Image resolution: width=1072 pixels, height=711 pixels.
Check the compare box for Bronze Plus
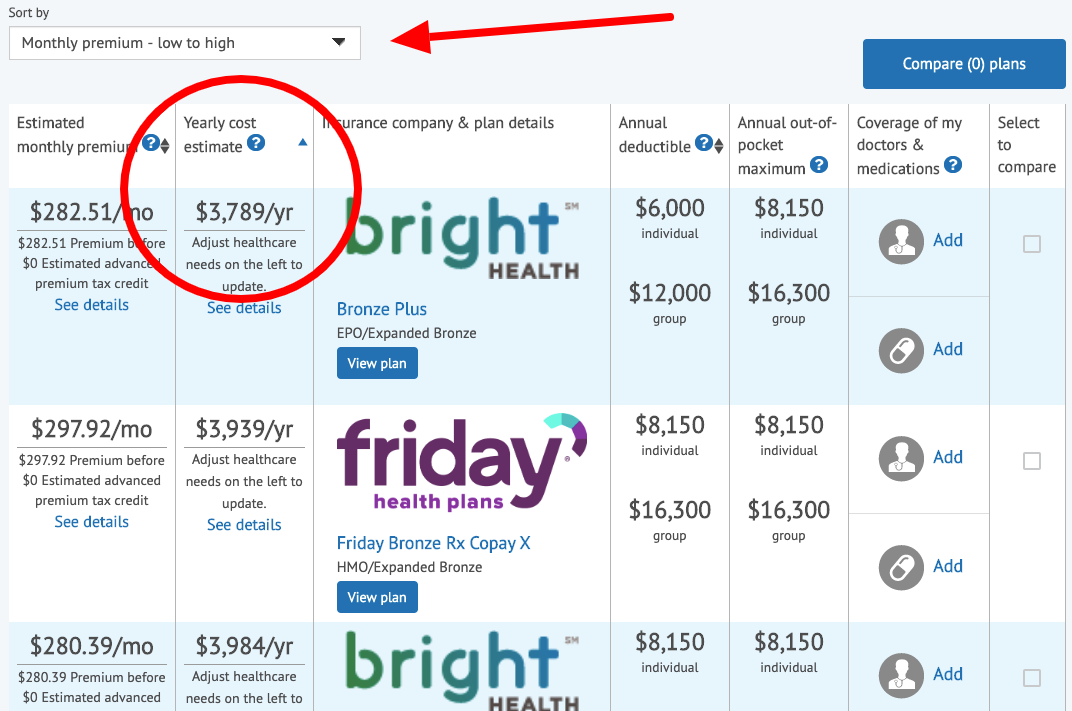coord(1032,244)
